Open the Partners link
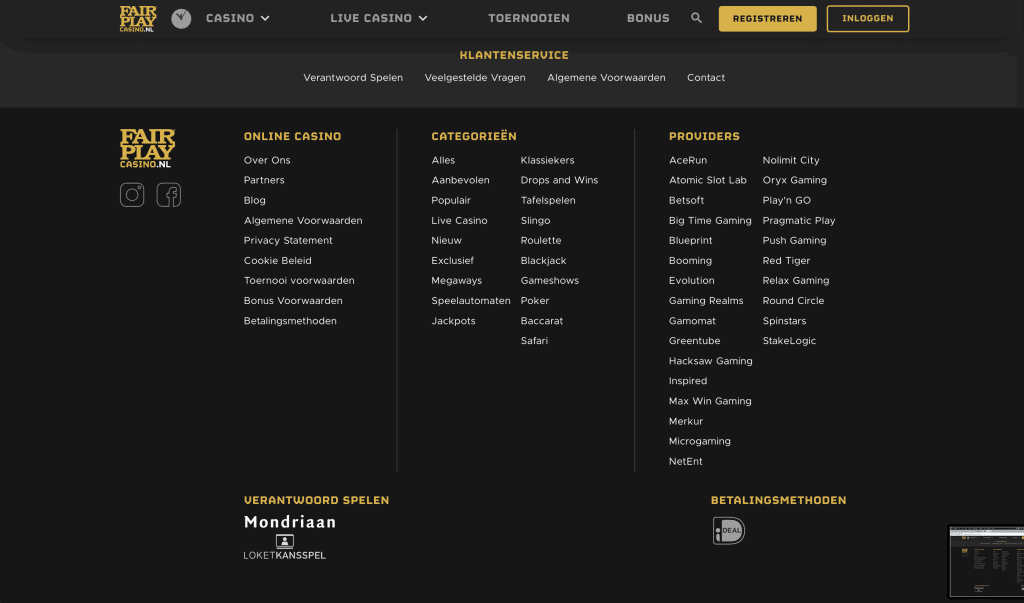This screenshot has height=603, width=1024. [264, 180]
